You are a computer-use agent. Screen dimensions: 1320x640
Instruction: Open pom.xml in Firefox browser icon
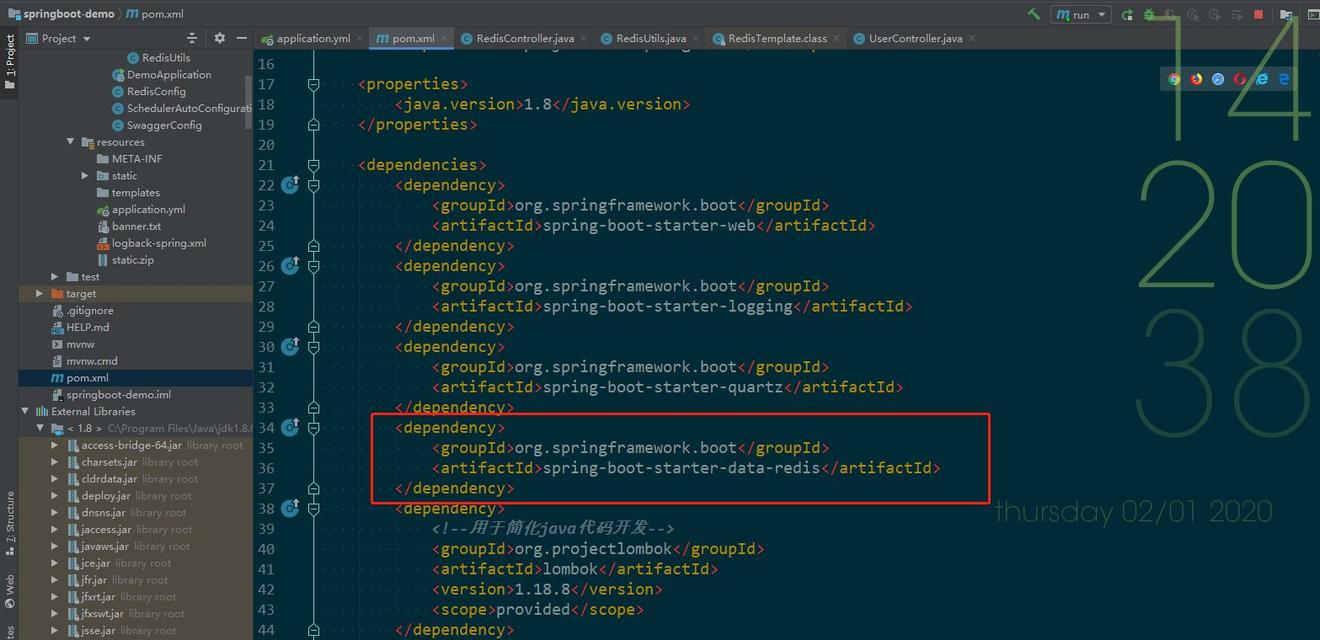point(1196,79)
